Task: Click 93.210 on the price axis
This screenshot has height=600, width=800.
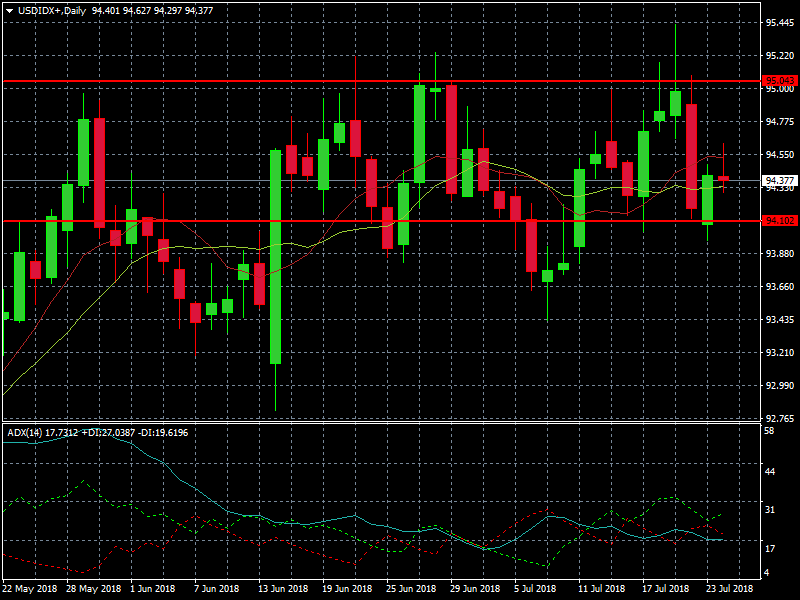Action: point(779,352)
